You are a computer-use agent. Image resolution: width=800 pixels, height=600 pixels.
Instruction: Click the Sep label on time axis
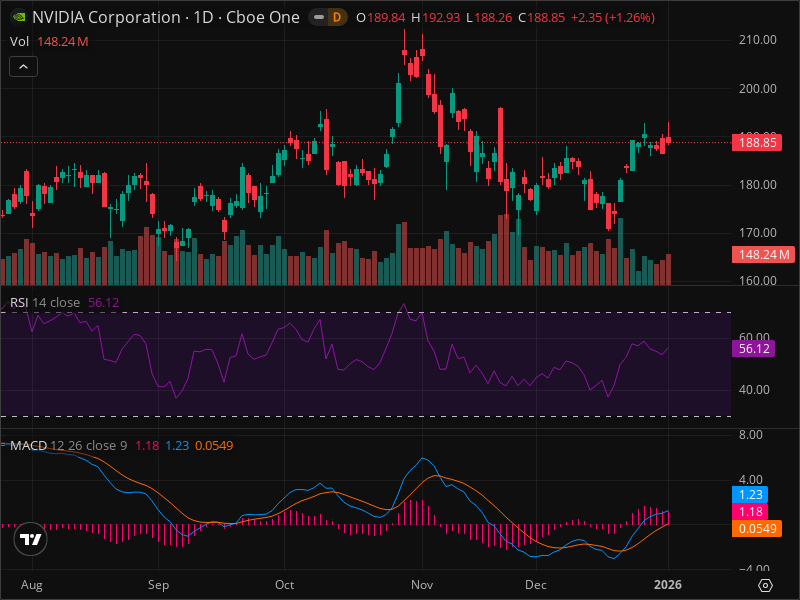tap(158, 585)
